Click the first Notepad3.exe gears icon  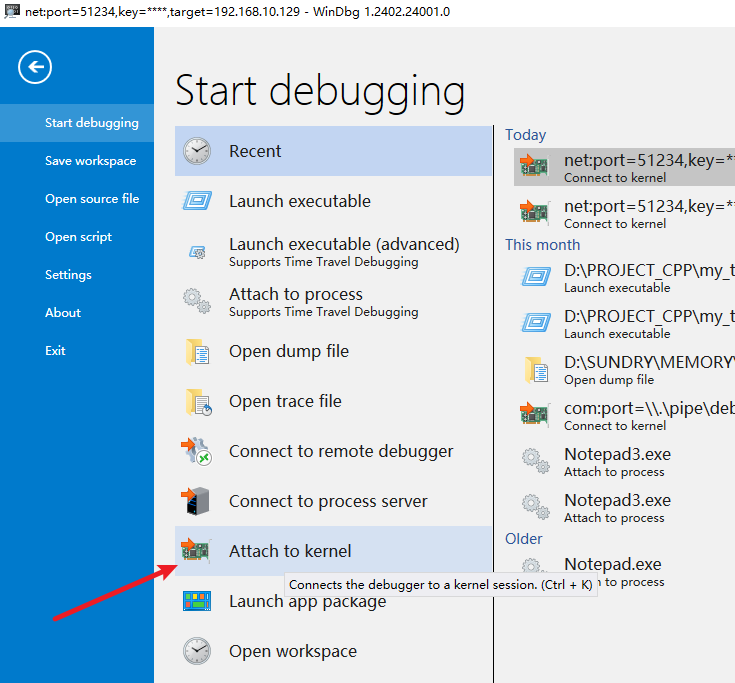click(536, 461)
